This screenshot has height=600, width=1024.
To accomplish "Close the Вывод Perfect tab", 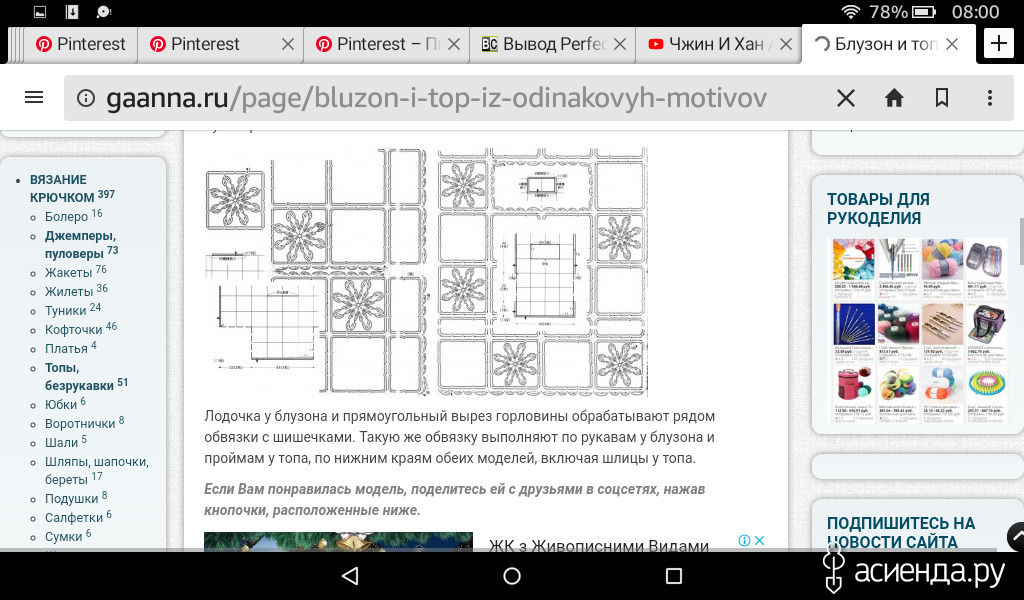I will pyautogui.click(x=620, y=44).
